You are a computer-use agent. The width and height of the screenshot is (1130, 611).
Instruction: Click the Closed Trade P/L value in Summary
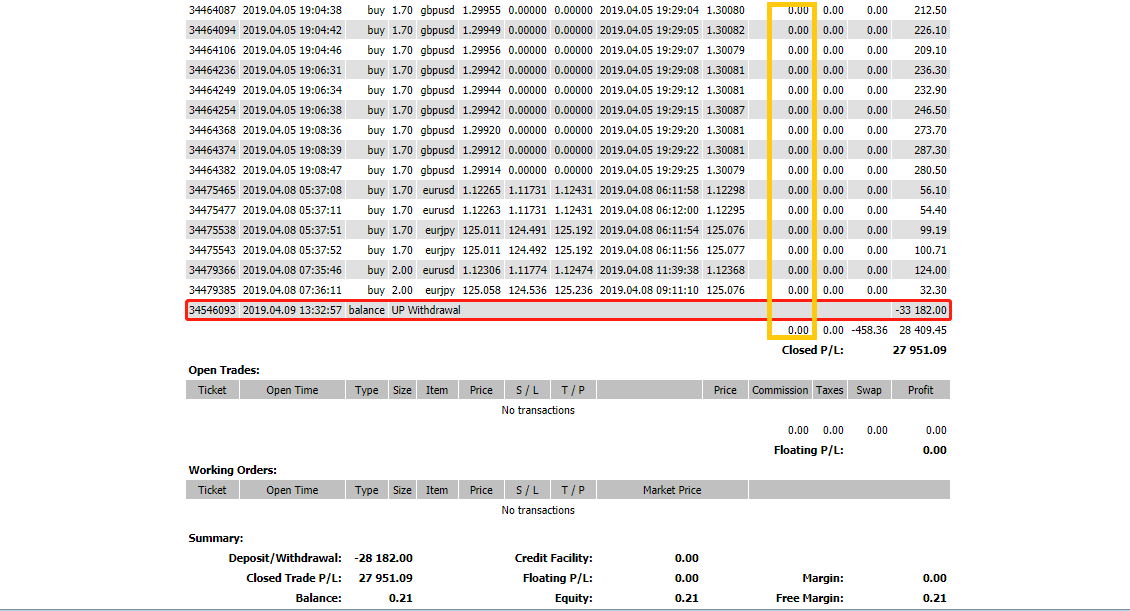pos(385,578)
